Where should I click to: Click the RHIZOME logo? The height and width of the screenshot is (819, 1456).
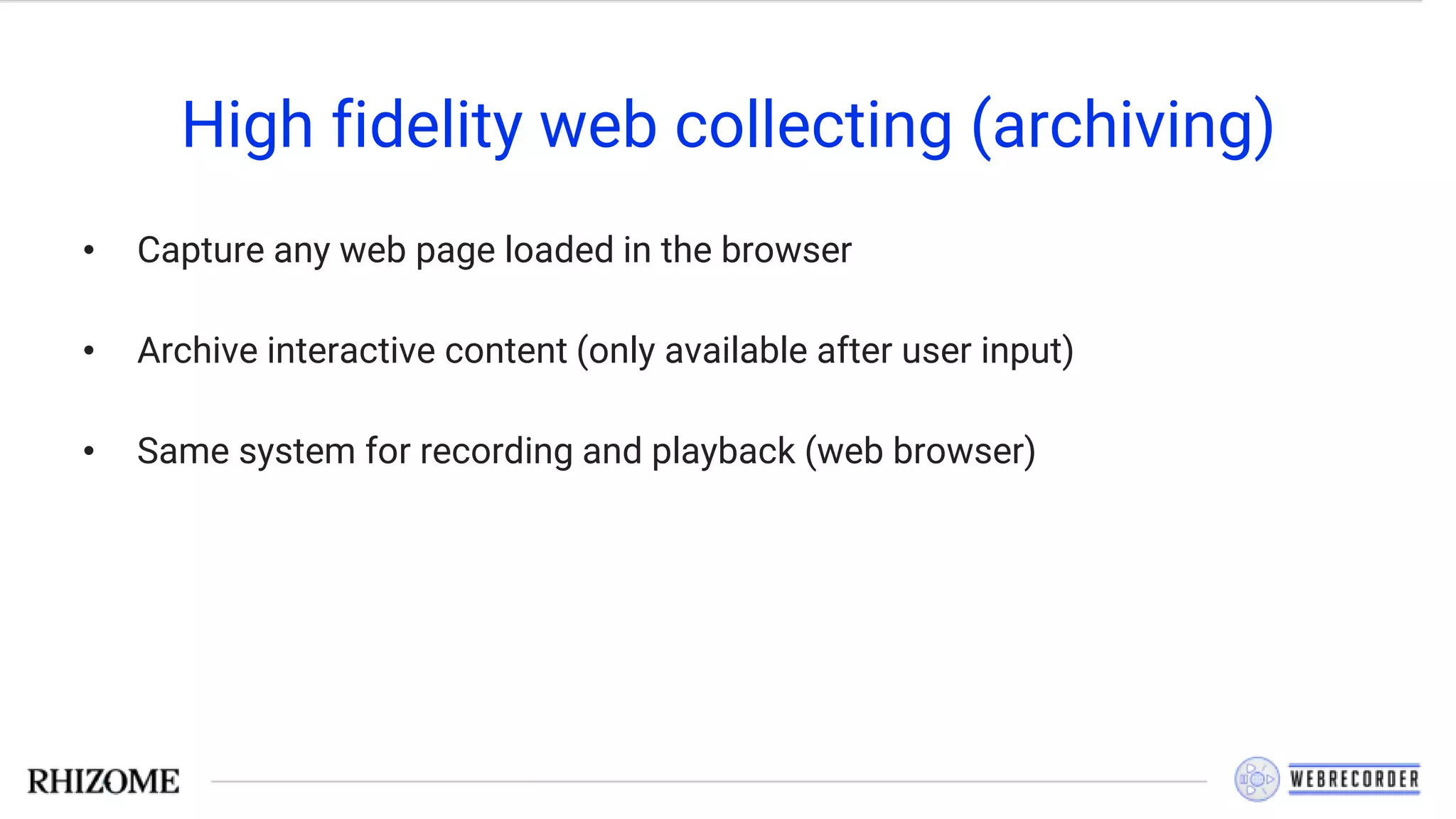[104, 781]
